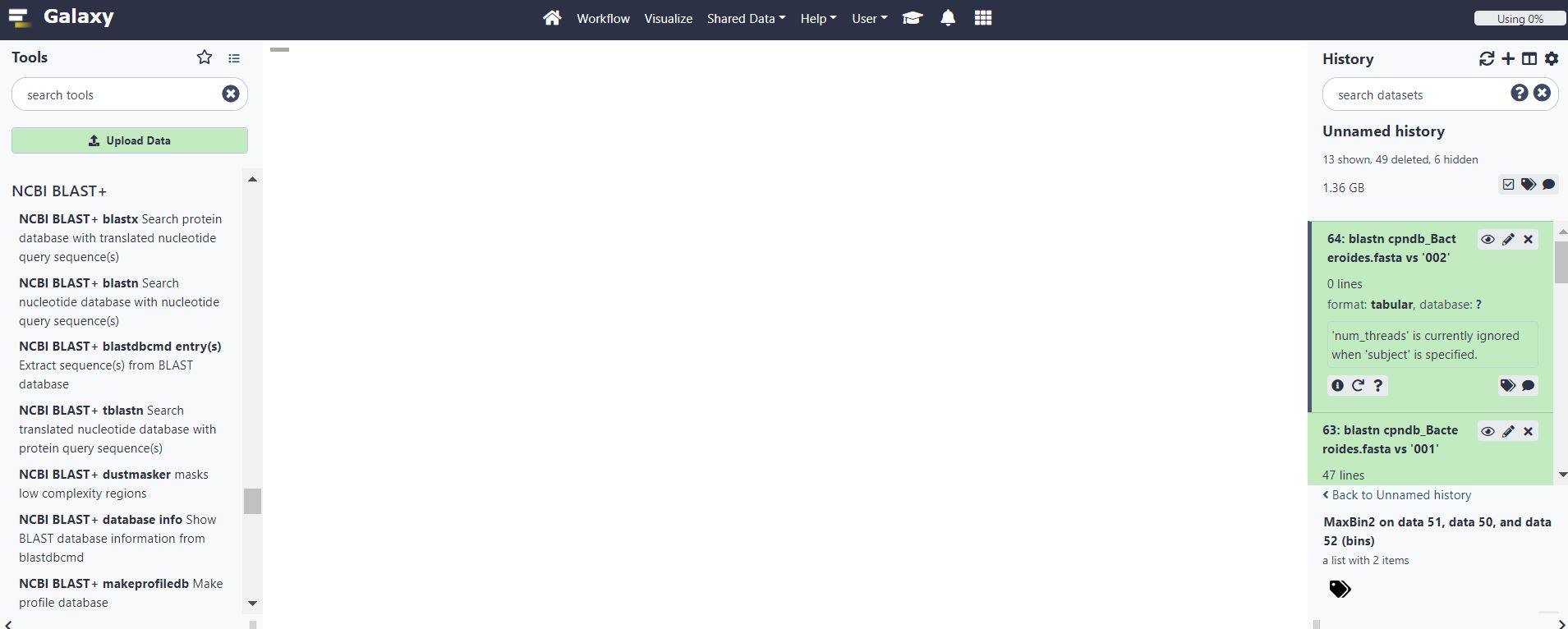1568x629 pixels.
Task: Edit attributes of dataset 64 pencil icon
Action: (1508, 240)
